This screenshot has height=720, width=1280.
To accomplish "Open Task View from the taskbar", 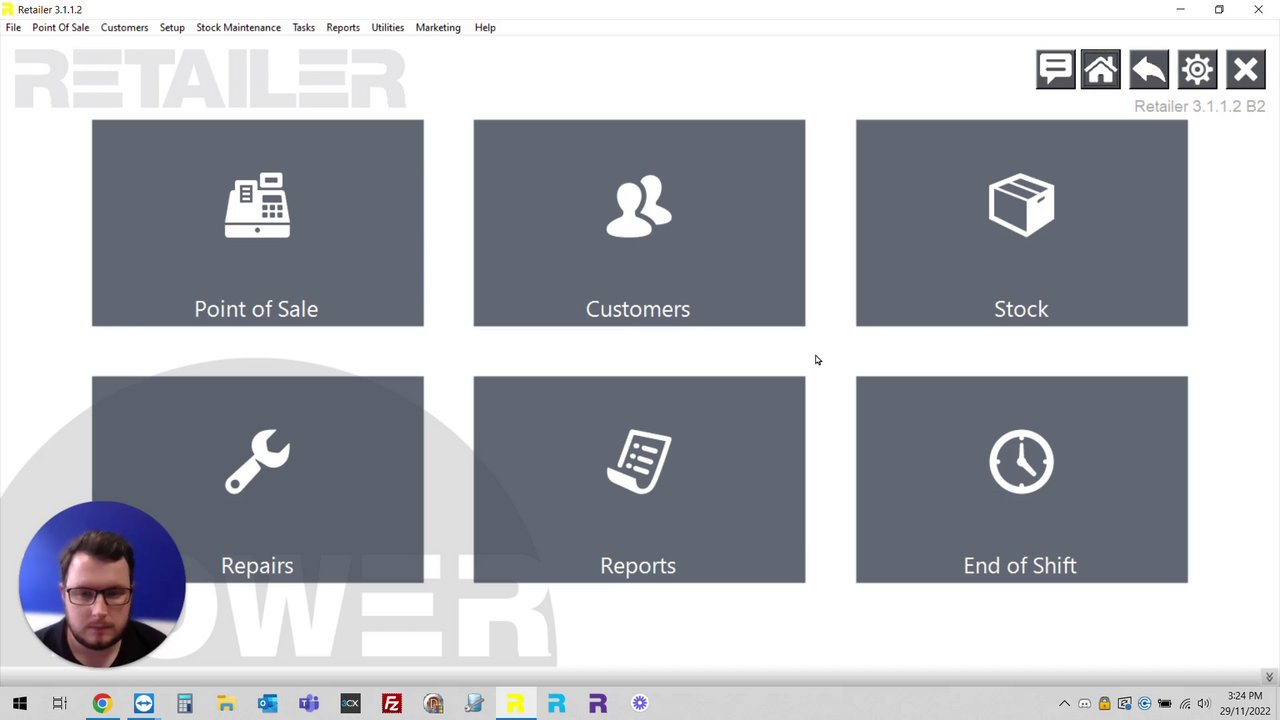I will pos(60,703).
